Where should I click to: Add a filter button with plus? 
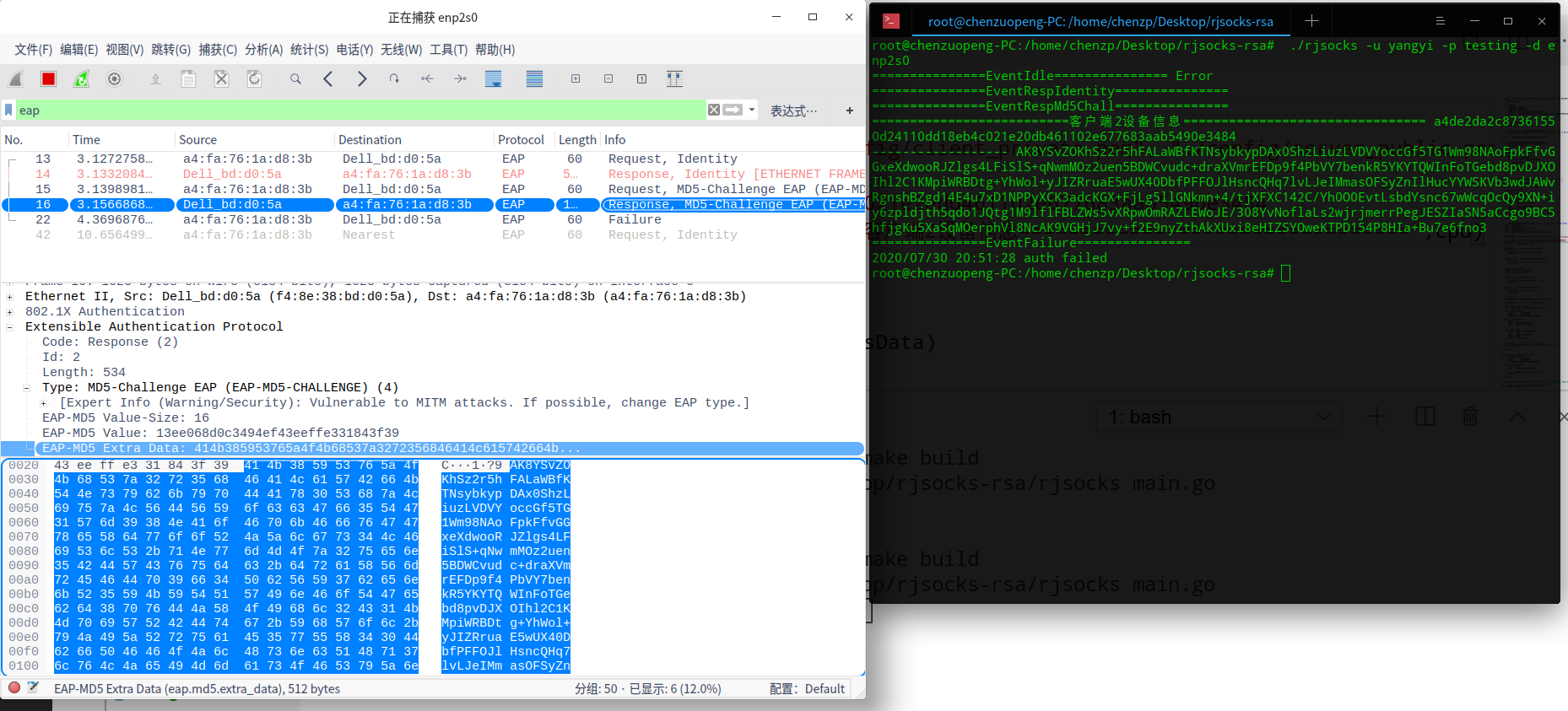(x=850, y=110)
